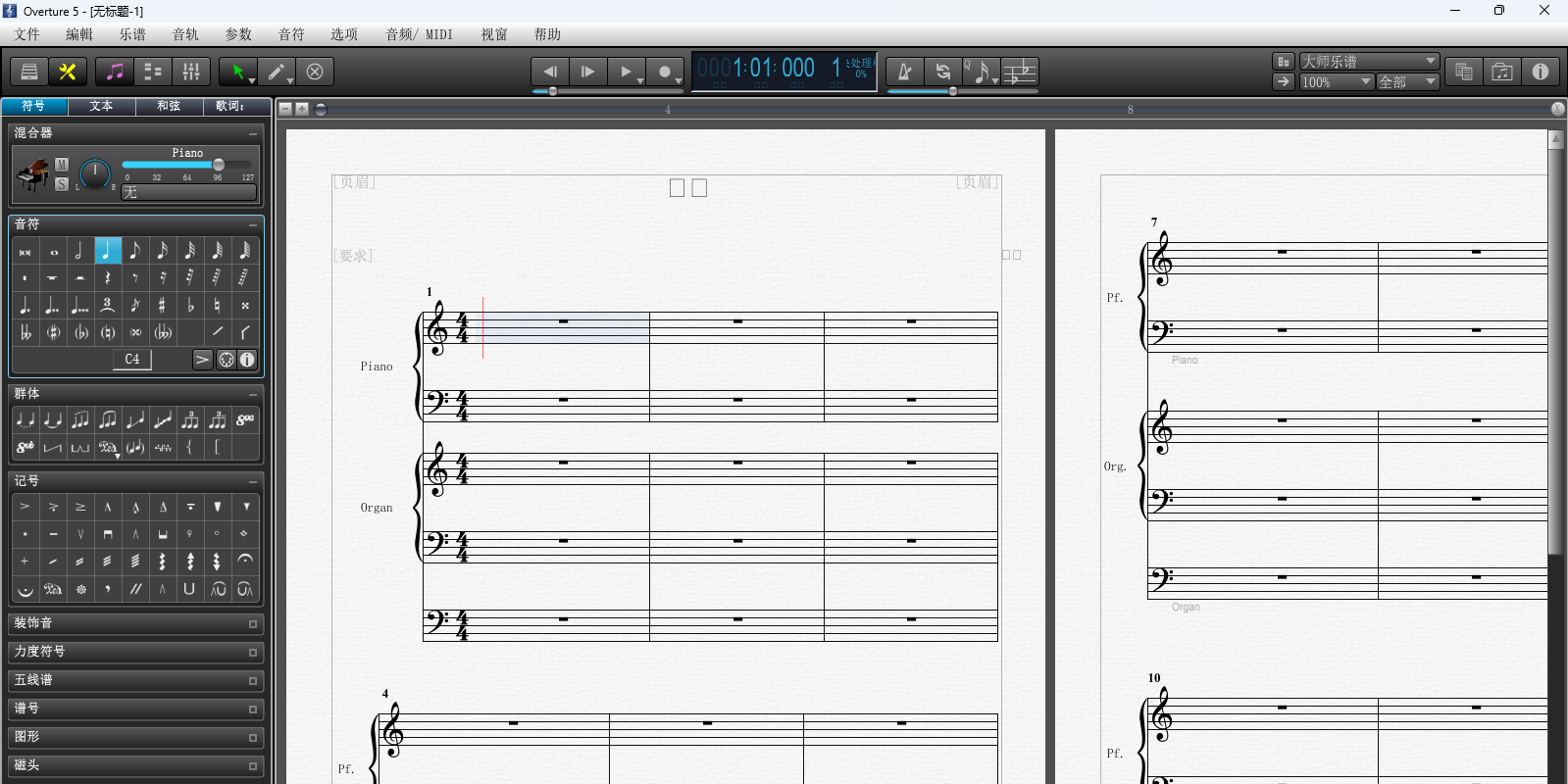Open the 乐谱 menu
Screen dimensions: 1568x784
(x=132, y=34)
